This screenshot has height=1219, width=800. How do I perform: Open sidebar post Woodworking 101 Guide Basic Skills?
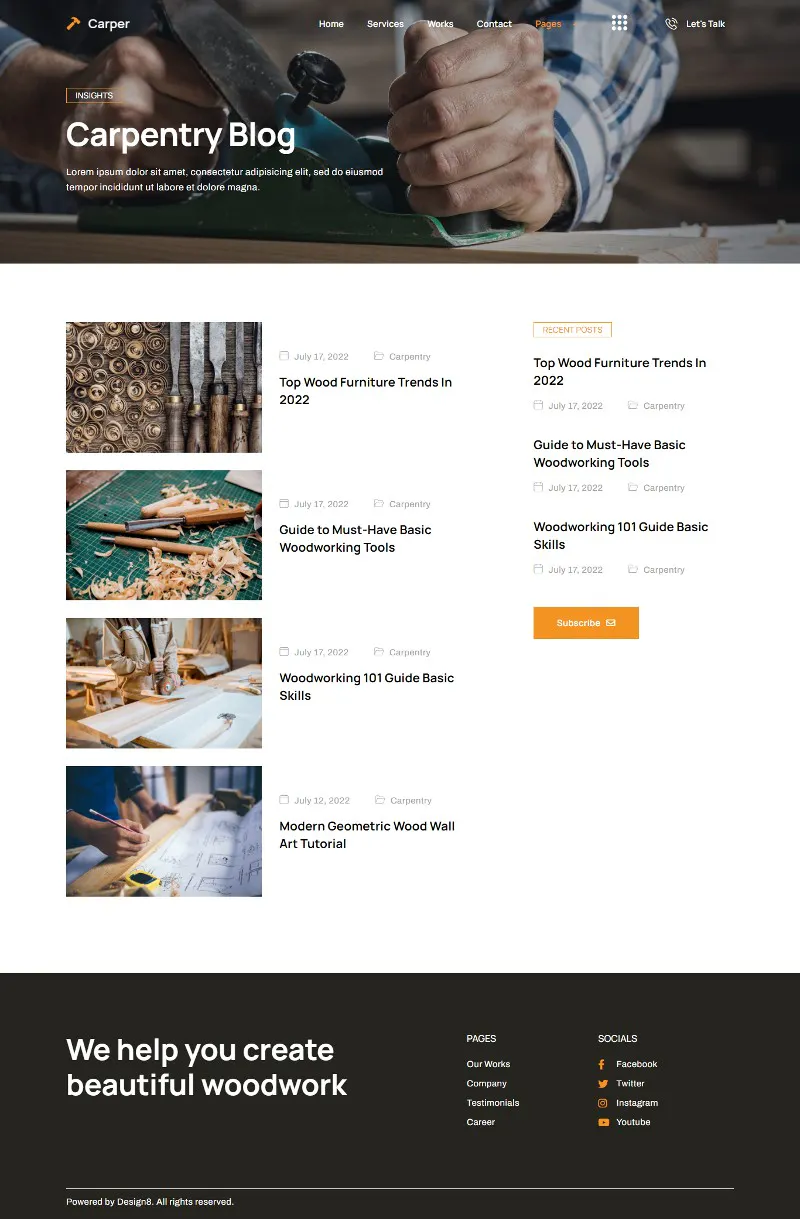[x=620, y=536]
